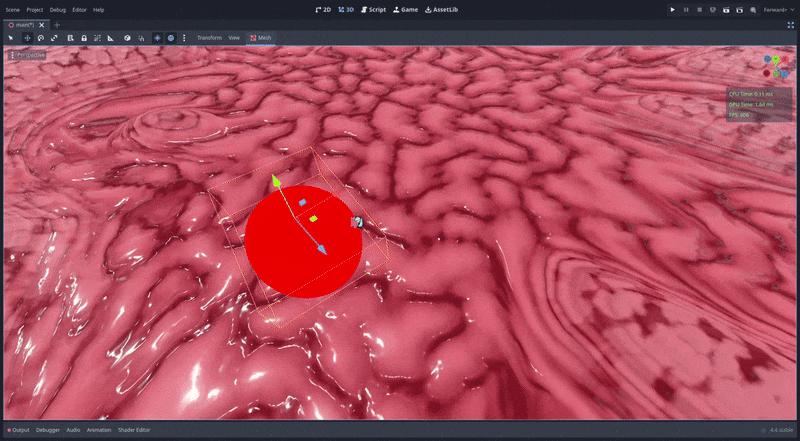Select the Rotate mode tool
800x441 pixels.
click(x=41, y=38)
